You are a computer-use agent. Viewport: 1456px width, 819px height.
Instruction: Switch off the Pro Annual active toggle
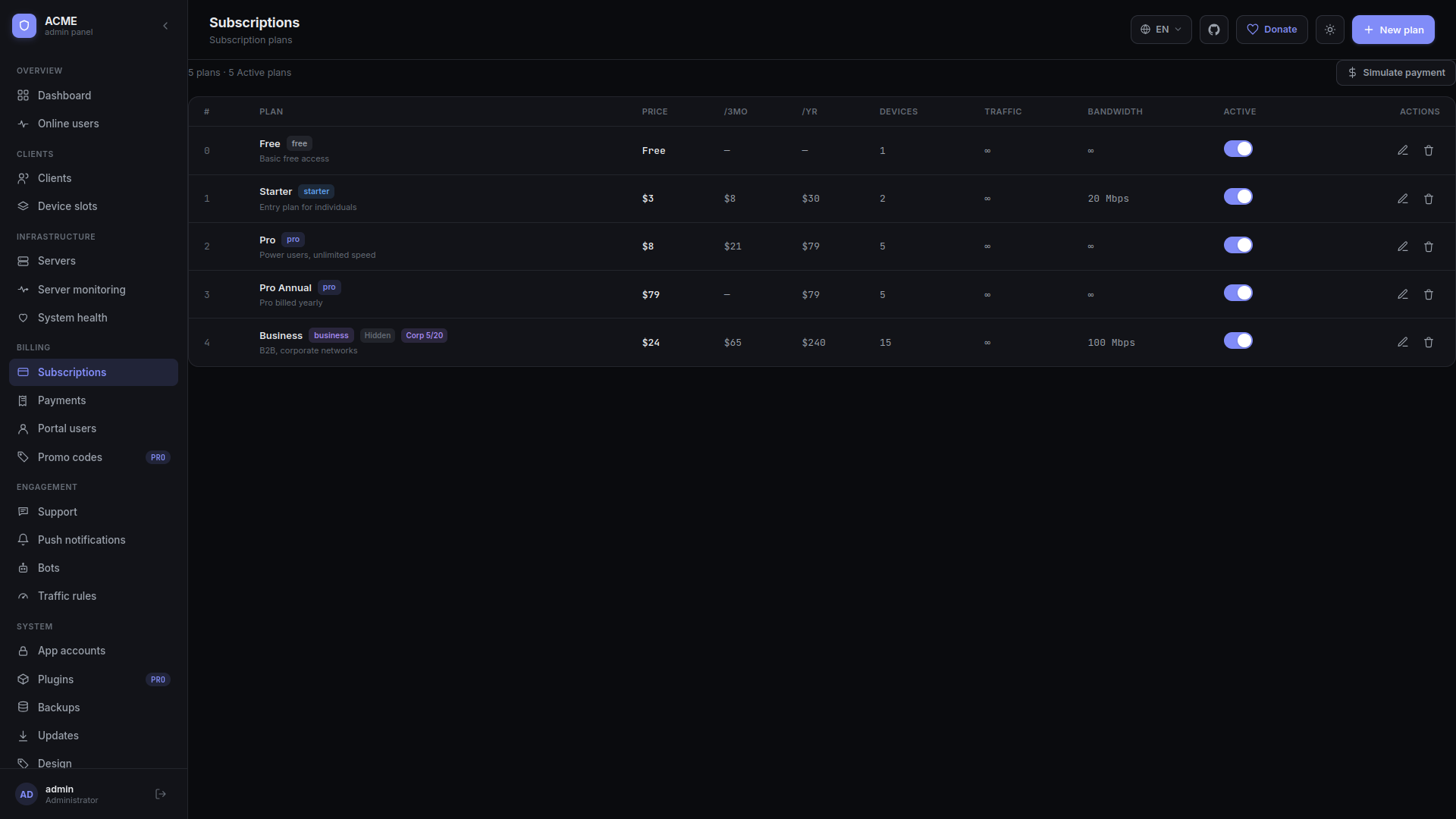(1238, 293)
